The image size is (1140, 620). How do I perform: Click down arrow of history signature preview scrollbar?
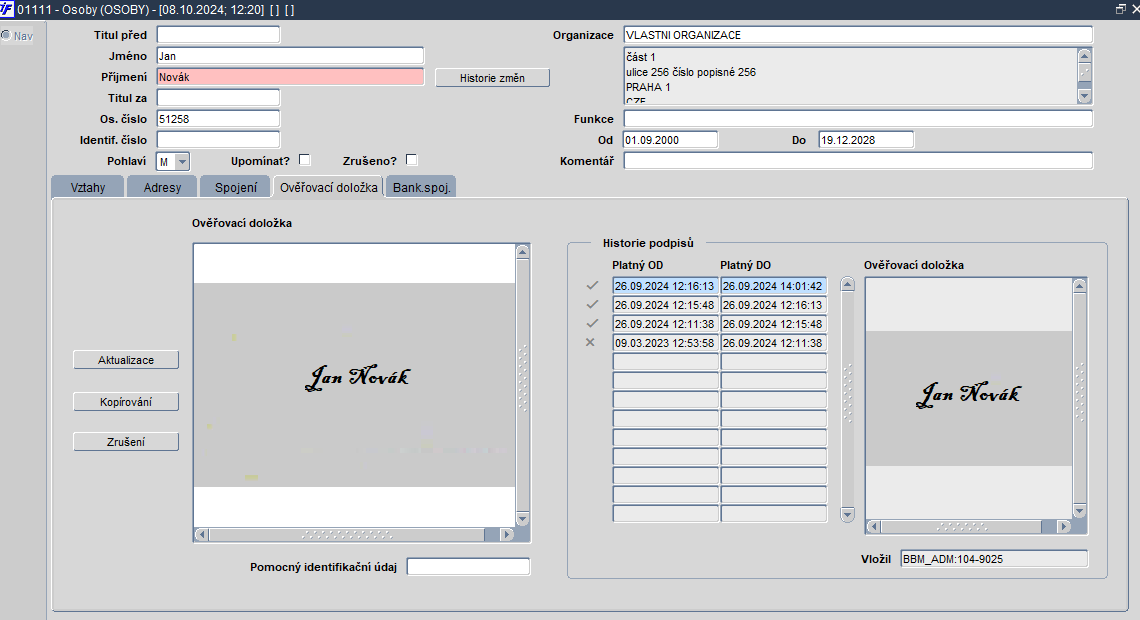pyautogui.click(x=1080, y=511)
